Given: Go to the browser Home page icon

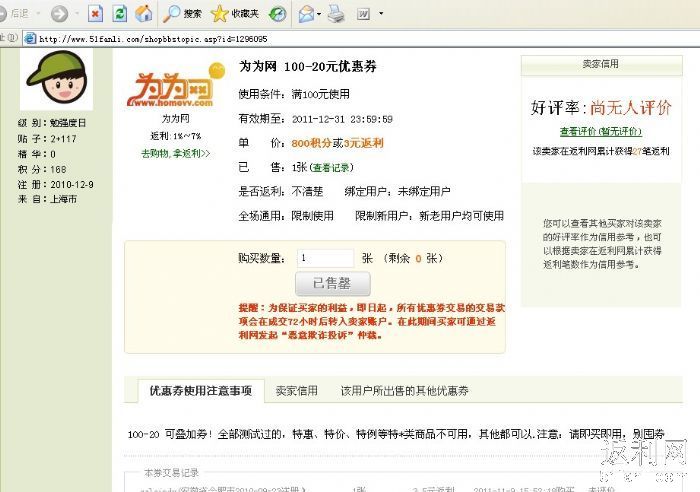Looking at the screenshot, I should point(144,13).
